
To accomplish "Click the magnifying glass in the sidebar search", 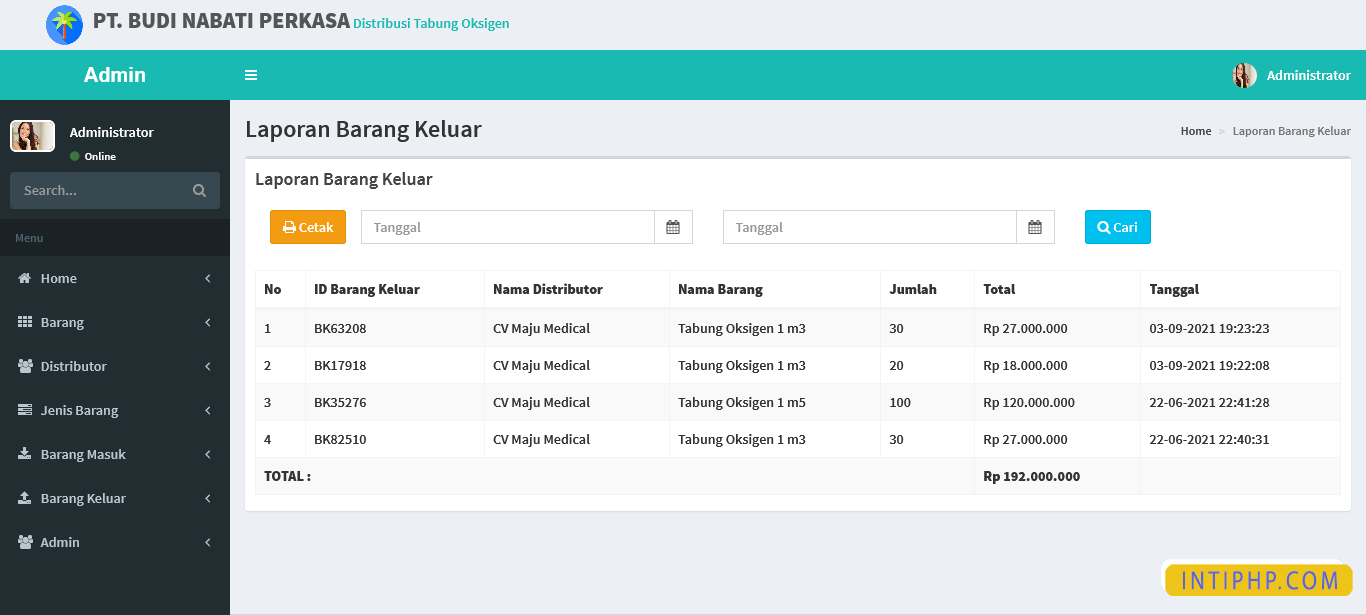I will click(199, 190).
